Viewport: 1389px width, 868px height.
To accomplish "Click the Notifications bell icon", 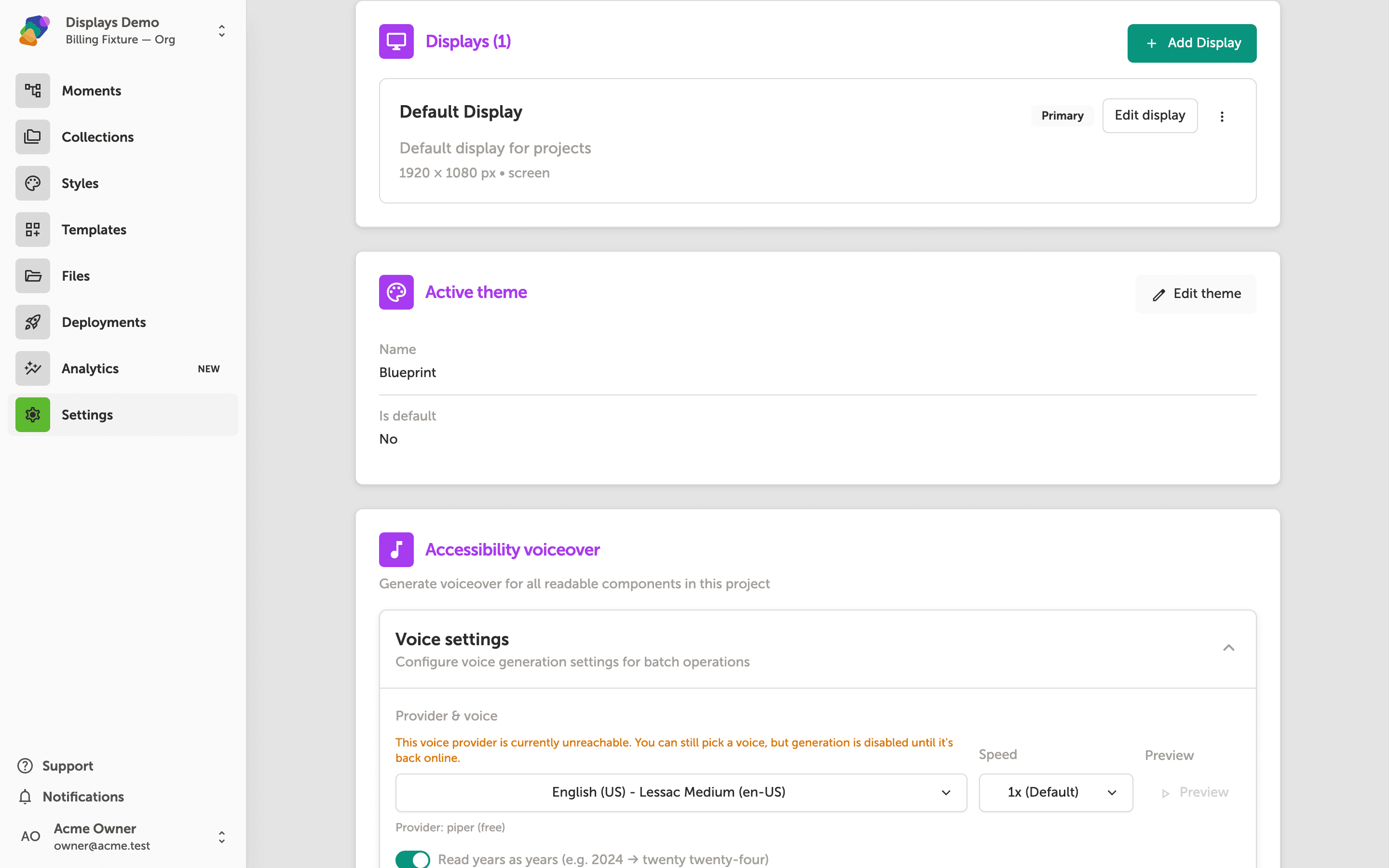I will point(25,797).
